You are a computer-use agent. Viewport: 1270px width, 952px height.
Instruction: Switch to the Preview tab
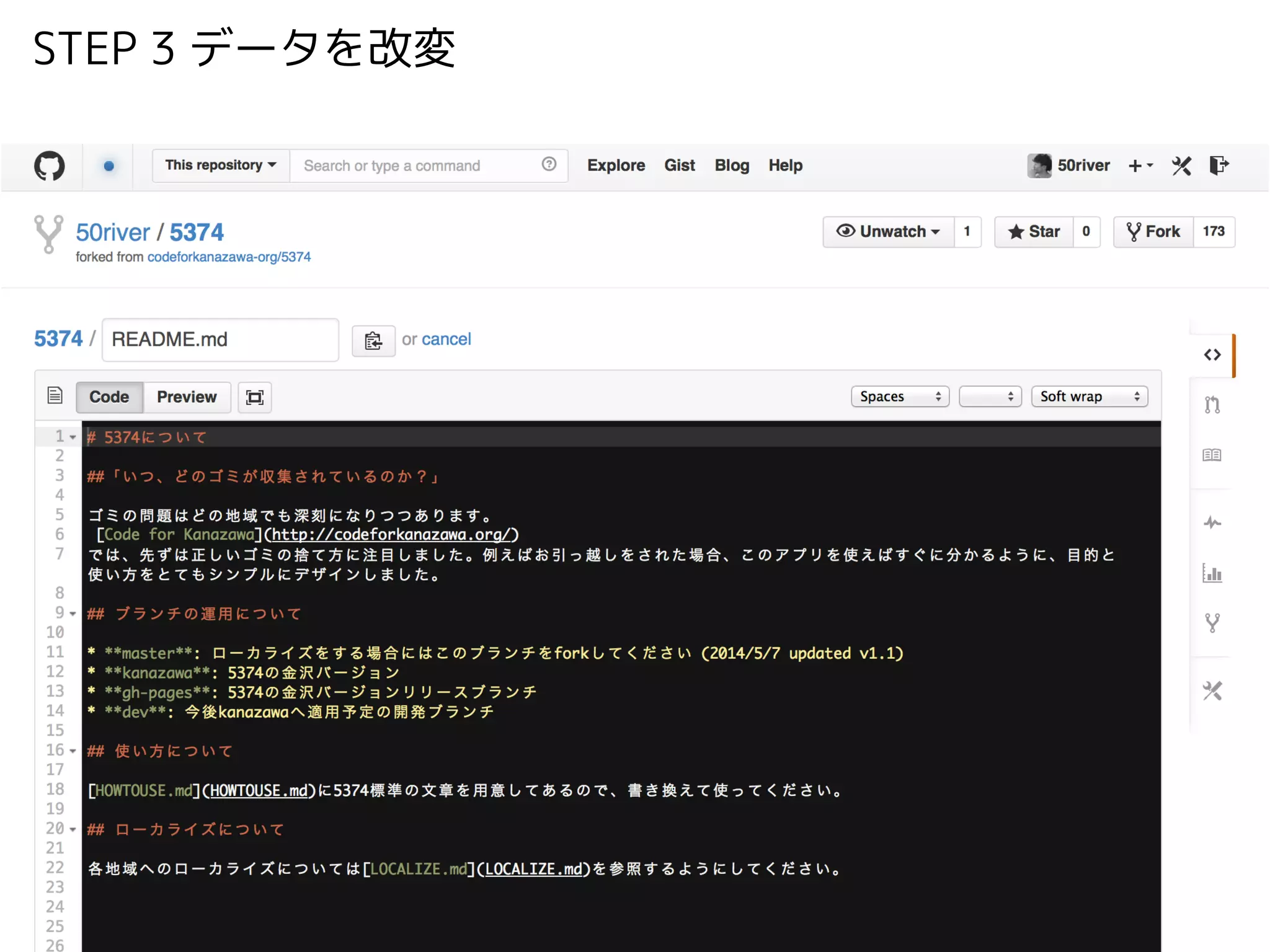point(187,397)
